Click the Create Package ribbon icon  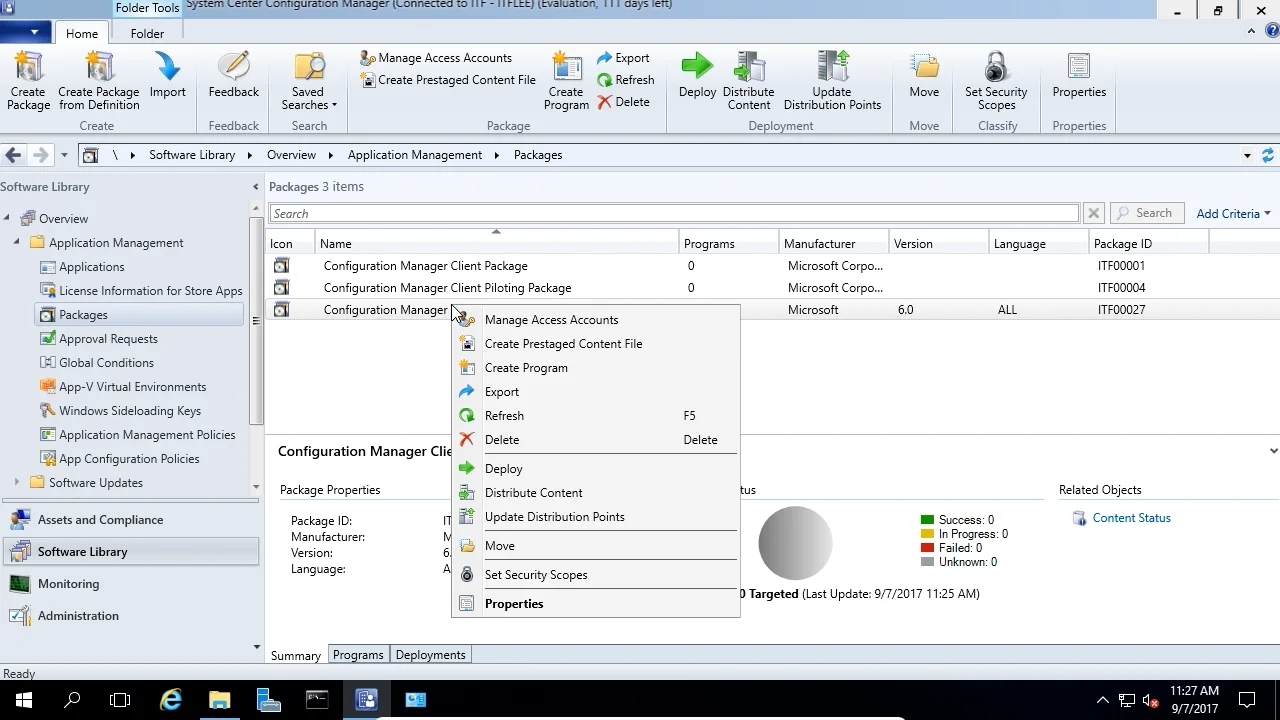pyautogui.click(x=28, y=80)
